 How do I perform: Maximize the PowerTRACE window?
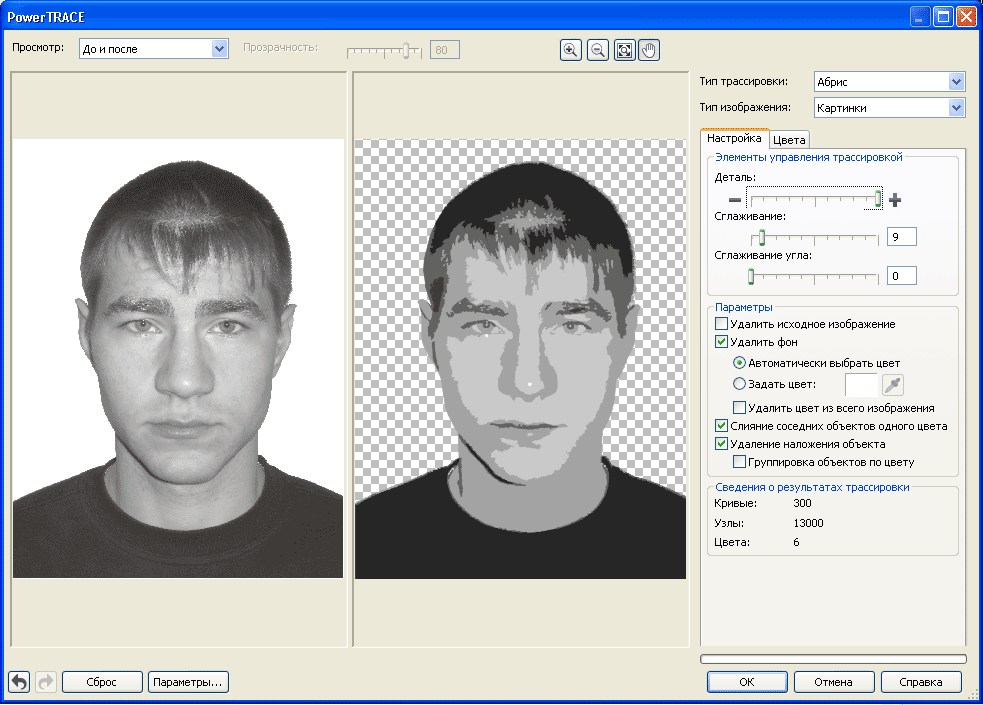[x=943, y=17]
